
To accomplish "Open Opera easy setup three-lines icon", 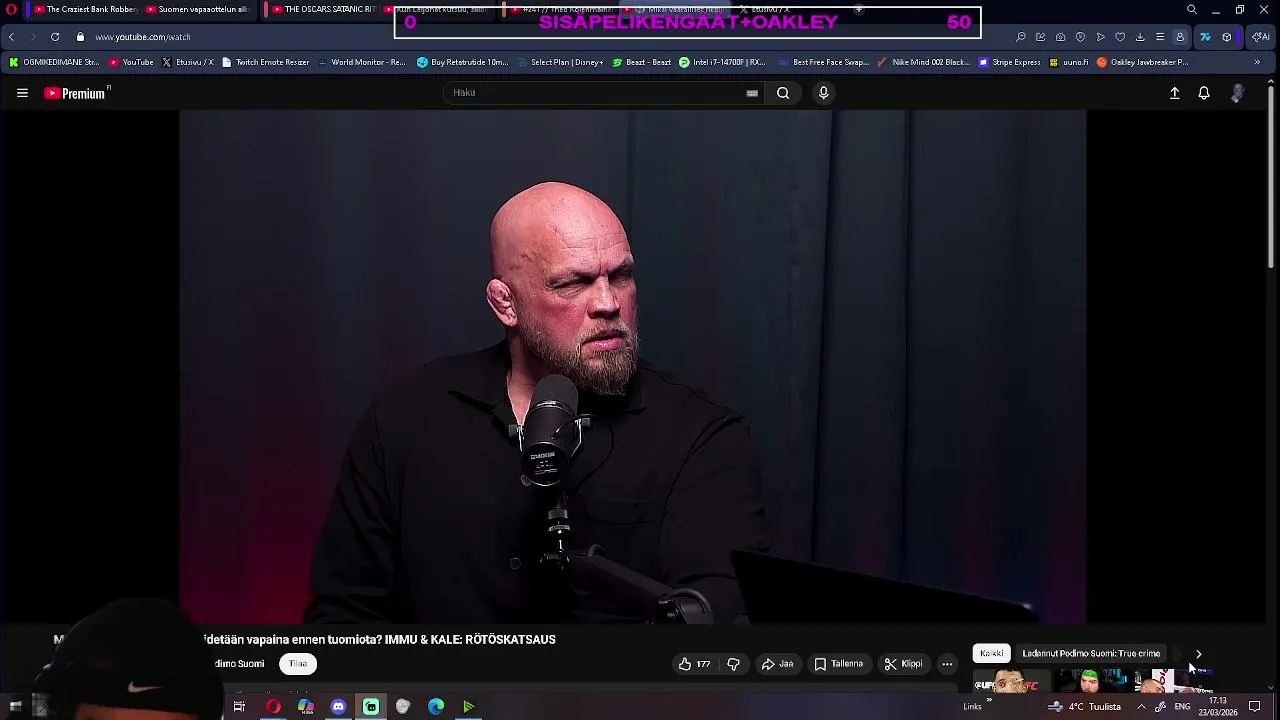I will coord(1160,37).
